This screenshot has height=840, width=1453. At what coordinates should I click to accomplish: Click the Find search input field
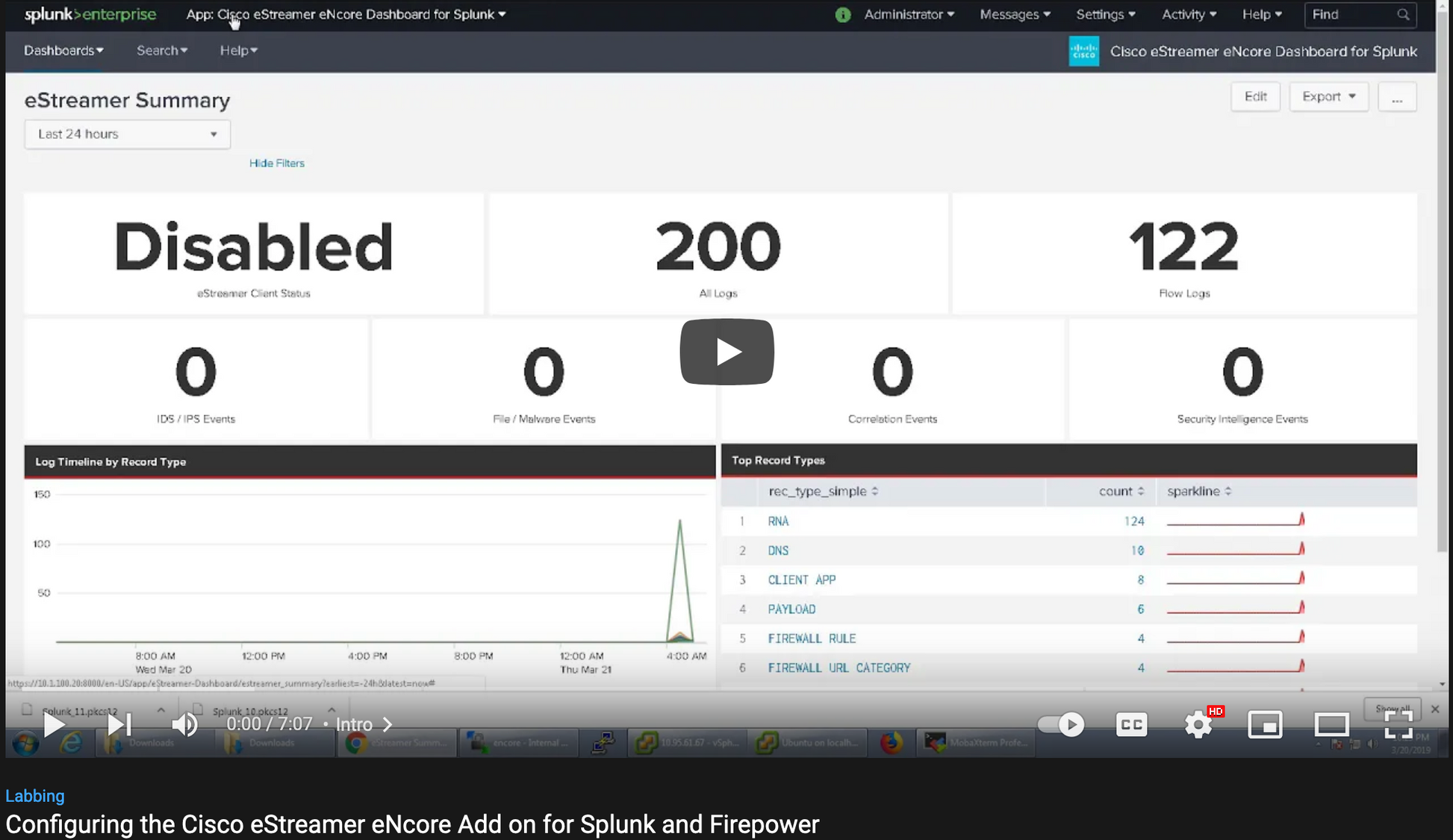tap(1351, 14)
